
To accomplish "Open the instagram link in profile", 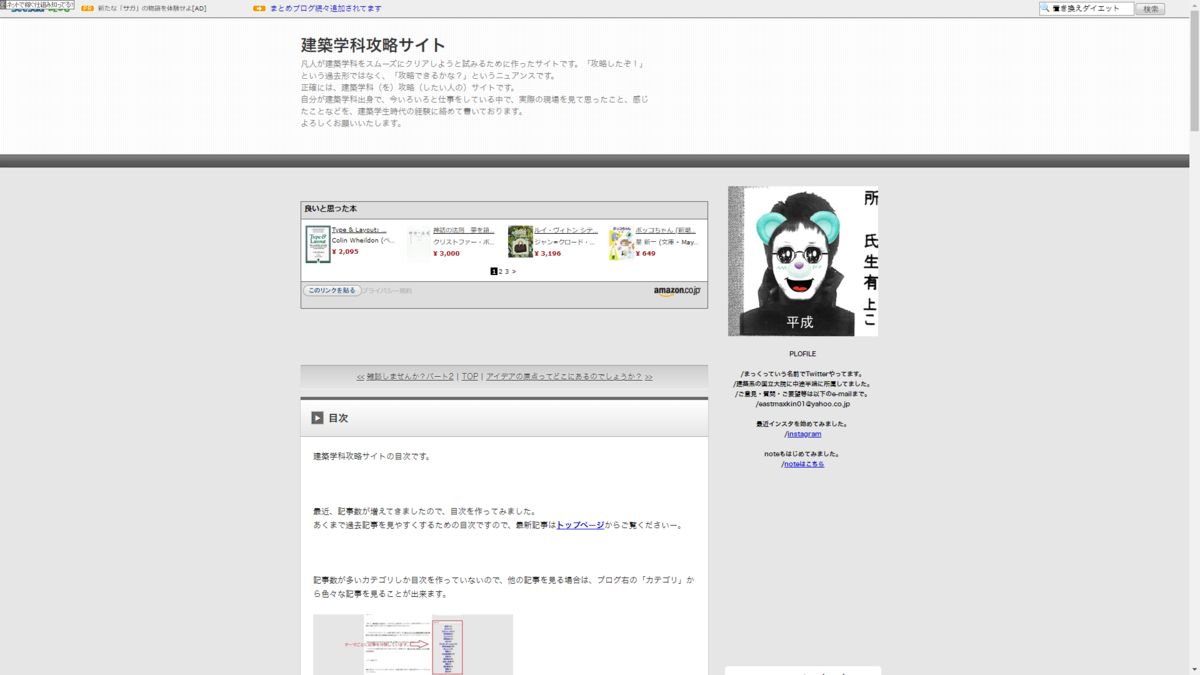I will click(803, 434).
